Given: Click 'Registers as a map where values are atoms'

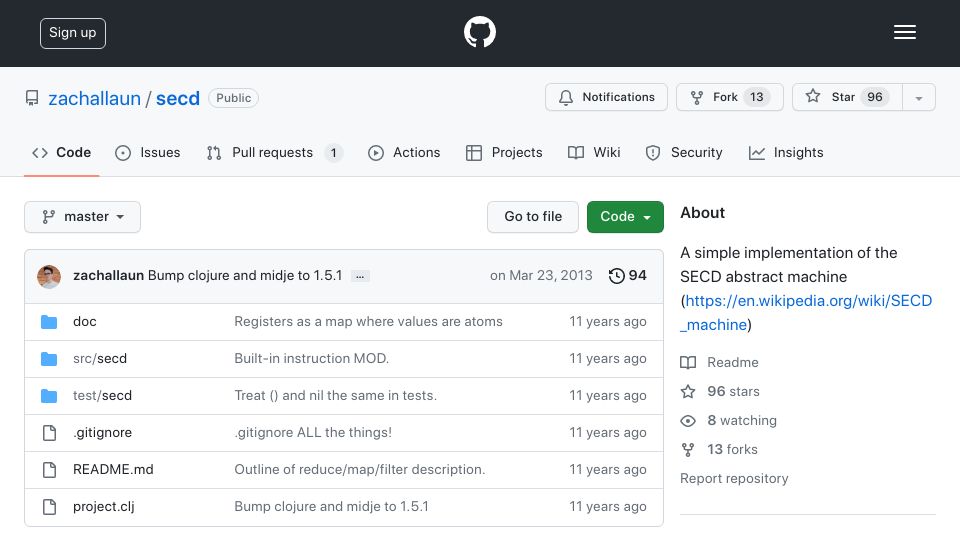Looking at the screenshot, I should [x=369, y=321].
